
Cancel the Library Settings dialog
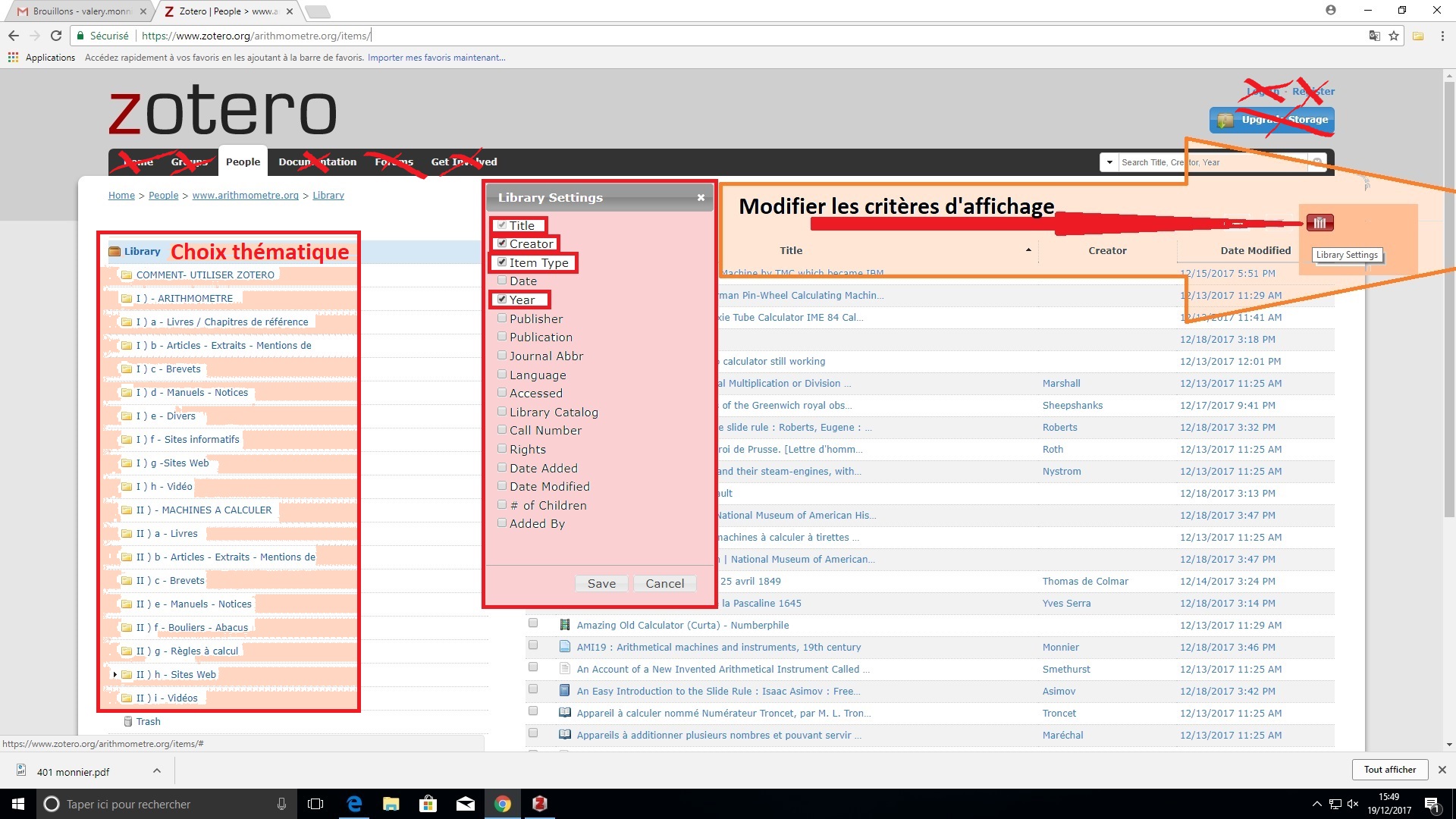[x=664, y=583]
